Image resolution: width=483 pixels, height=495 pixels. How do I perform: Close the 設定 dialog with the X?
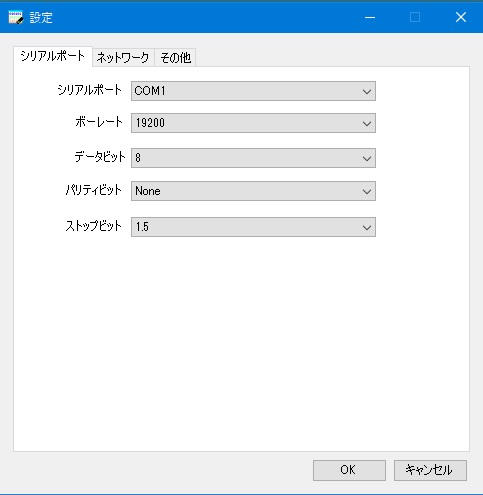[x=461, y=17]
